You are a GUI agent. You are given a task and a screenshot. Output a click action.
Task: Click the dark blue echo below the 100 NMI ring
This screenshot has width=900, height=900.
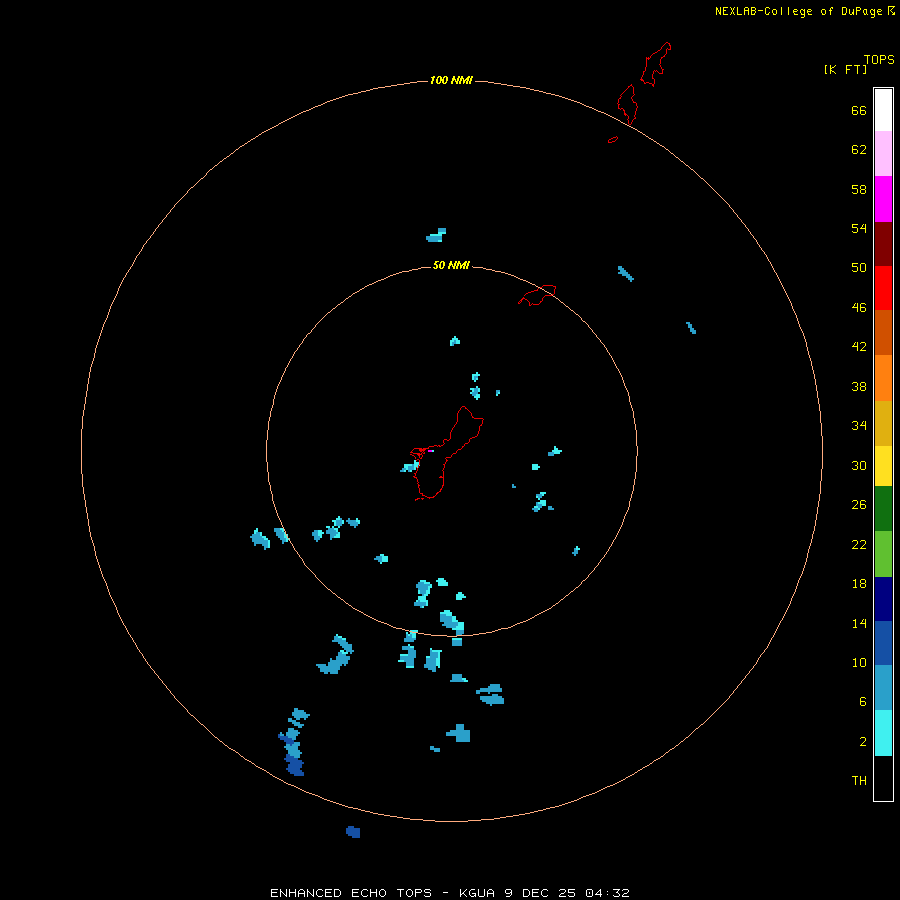353,832
